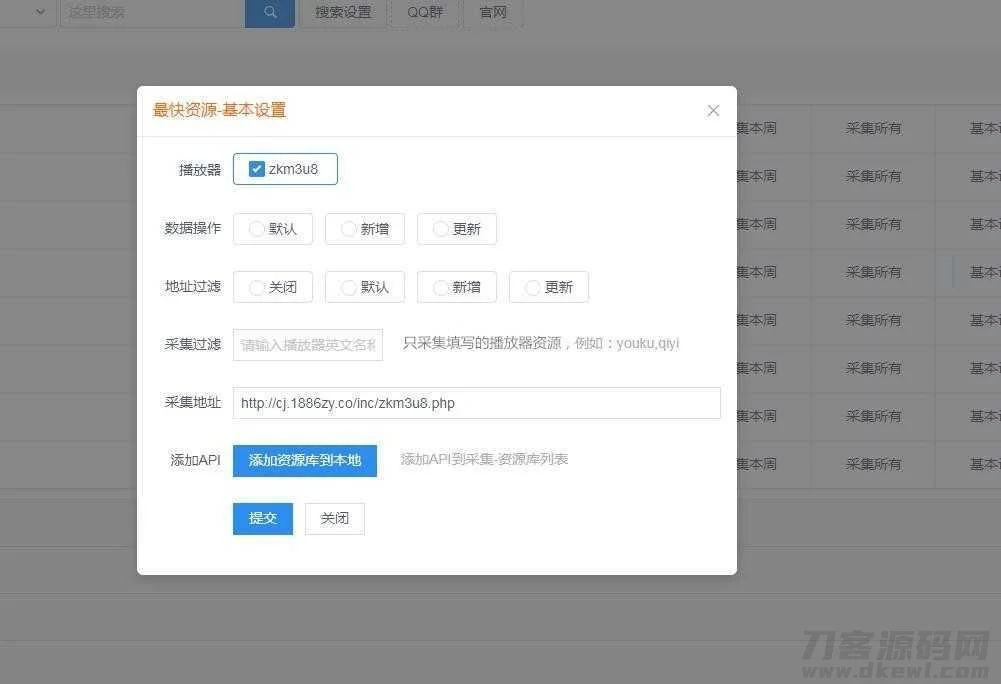The image size is (1001, 684).
Task: Click the top search input box
Action: pyautogui.click(x=150, y=13)
